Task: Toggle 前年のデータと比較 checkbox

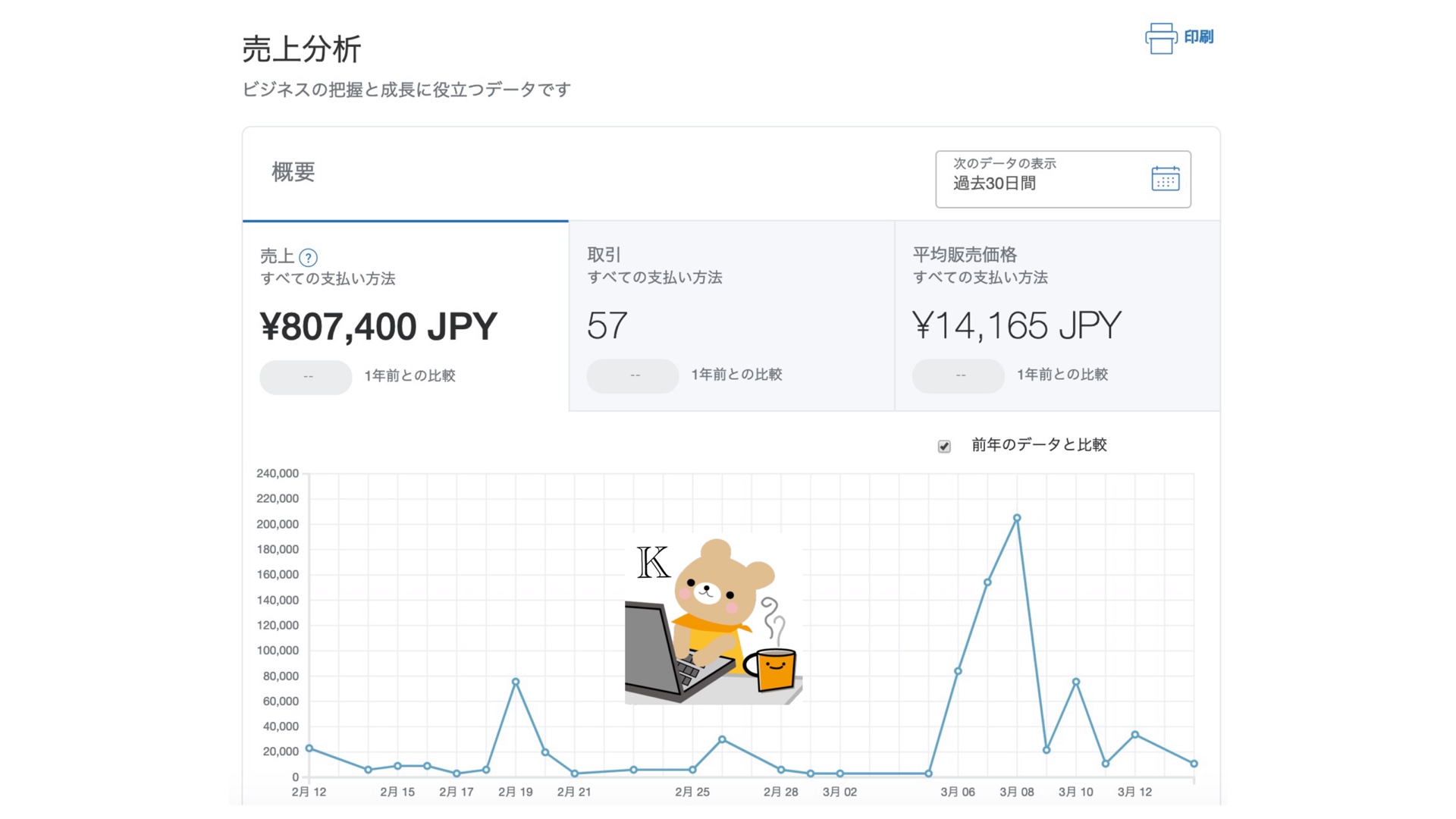Action: [944, 447]
